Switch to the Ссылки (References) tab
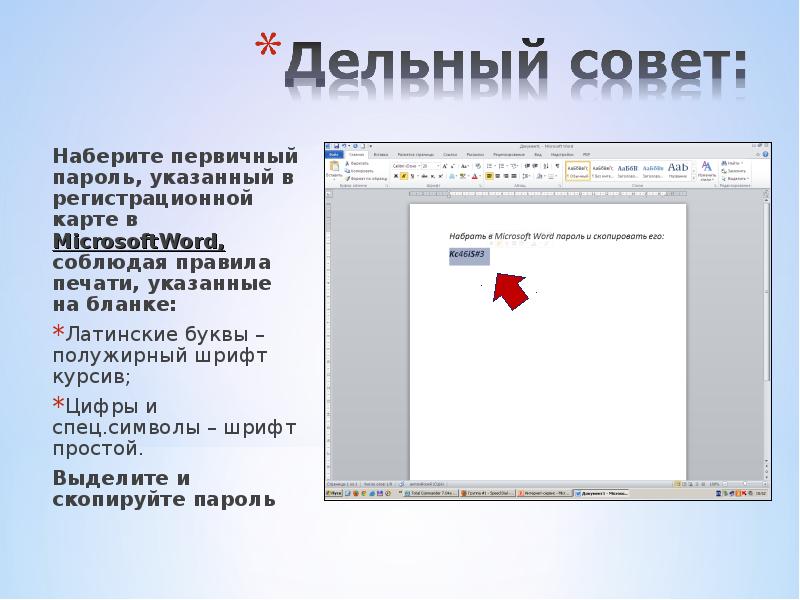 point(450,155)
